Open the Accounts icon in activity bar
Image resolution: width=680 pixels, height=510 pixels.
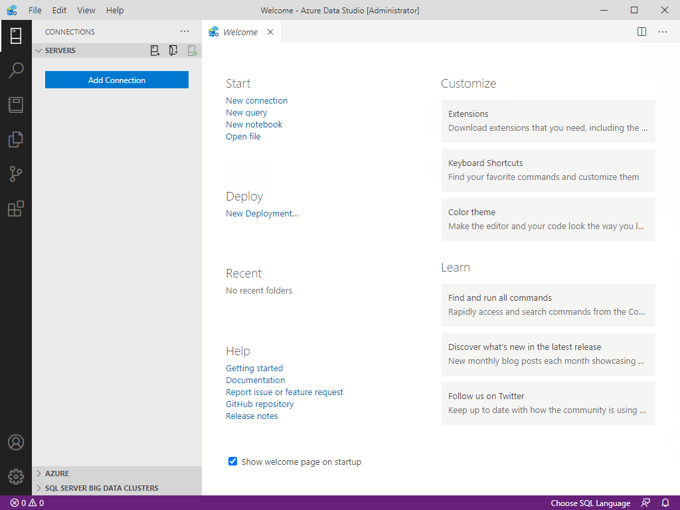point(16,442)
